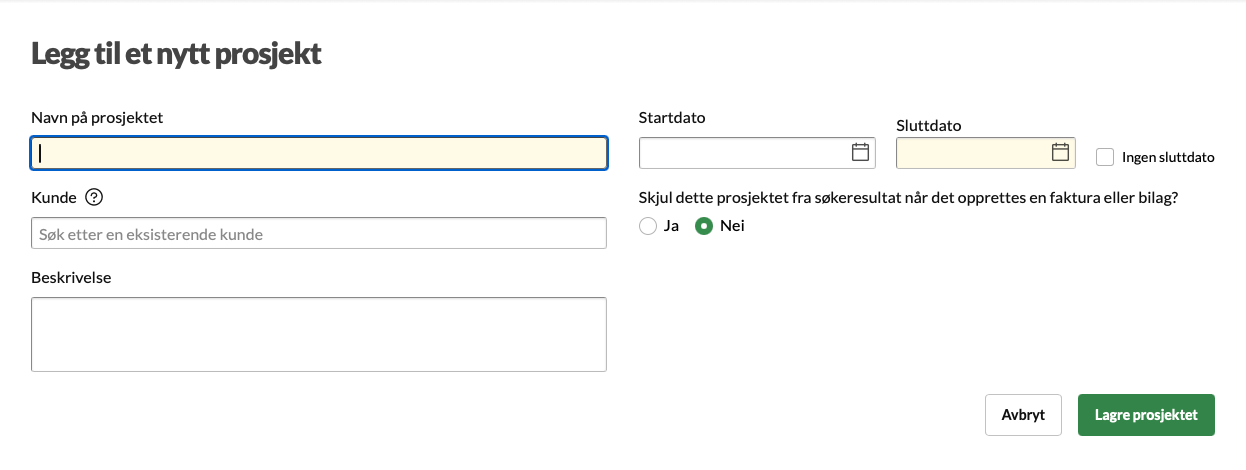1246x470 pixels.
Task: Select the Nei radio button
Action: 704,226
